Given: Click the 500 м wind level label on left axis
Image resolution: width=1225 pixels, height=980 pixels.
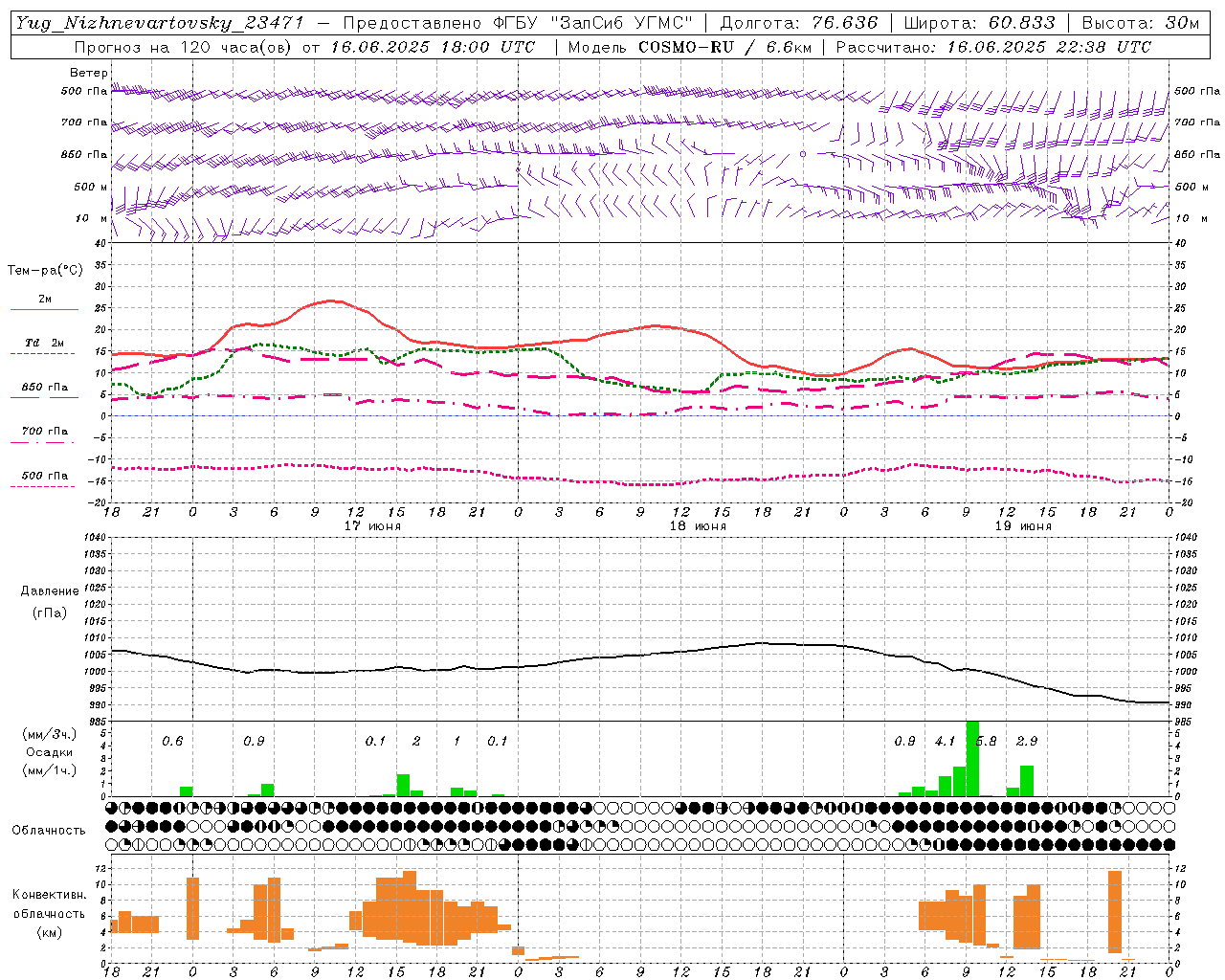Looking at the screenshot, I should 92,187.
